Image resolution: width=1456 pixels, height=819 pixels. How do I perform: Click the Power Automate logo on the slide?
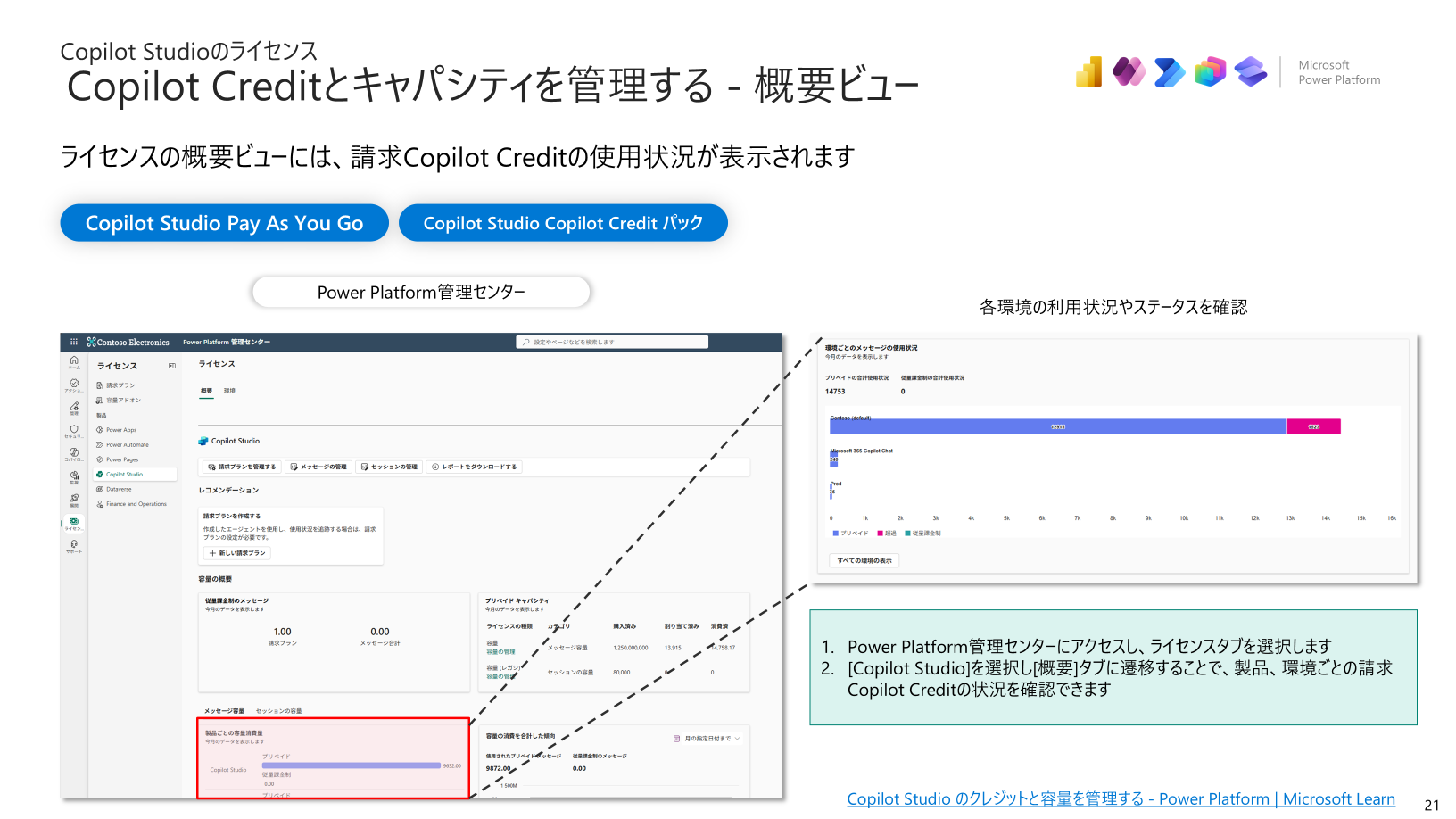[x=1170, y=72]
